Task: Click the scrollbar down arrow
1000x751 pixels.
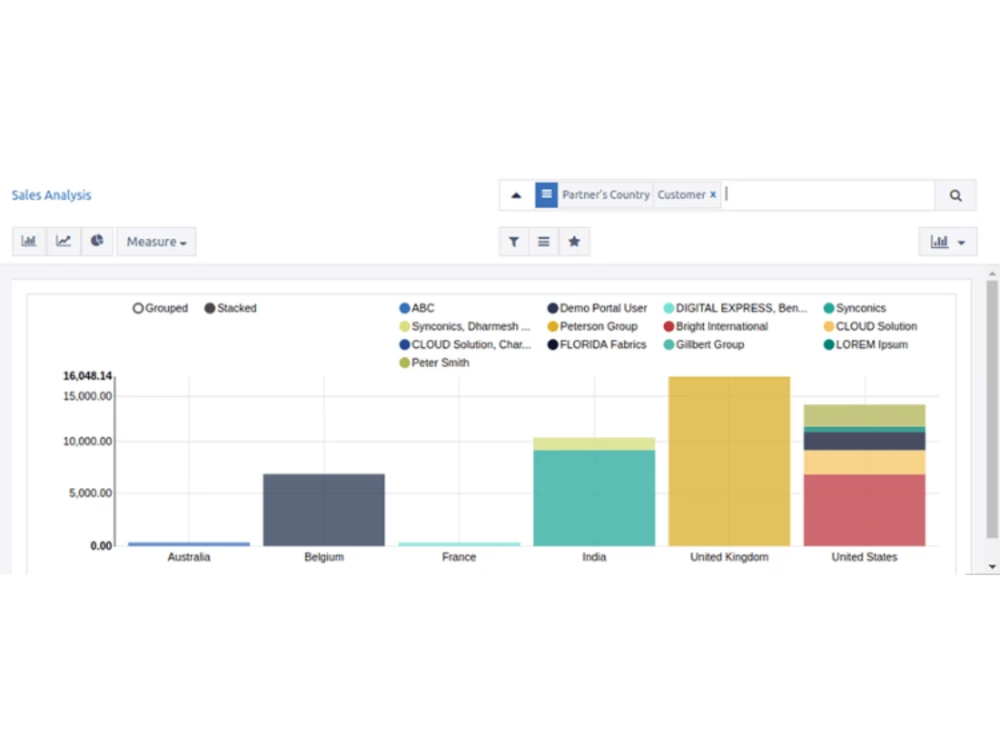Action: coord(992,566)
